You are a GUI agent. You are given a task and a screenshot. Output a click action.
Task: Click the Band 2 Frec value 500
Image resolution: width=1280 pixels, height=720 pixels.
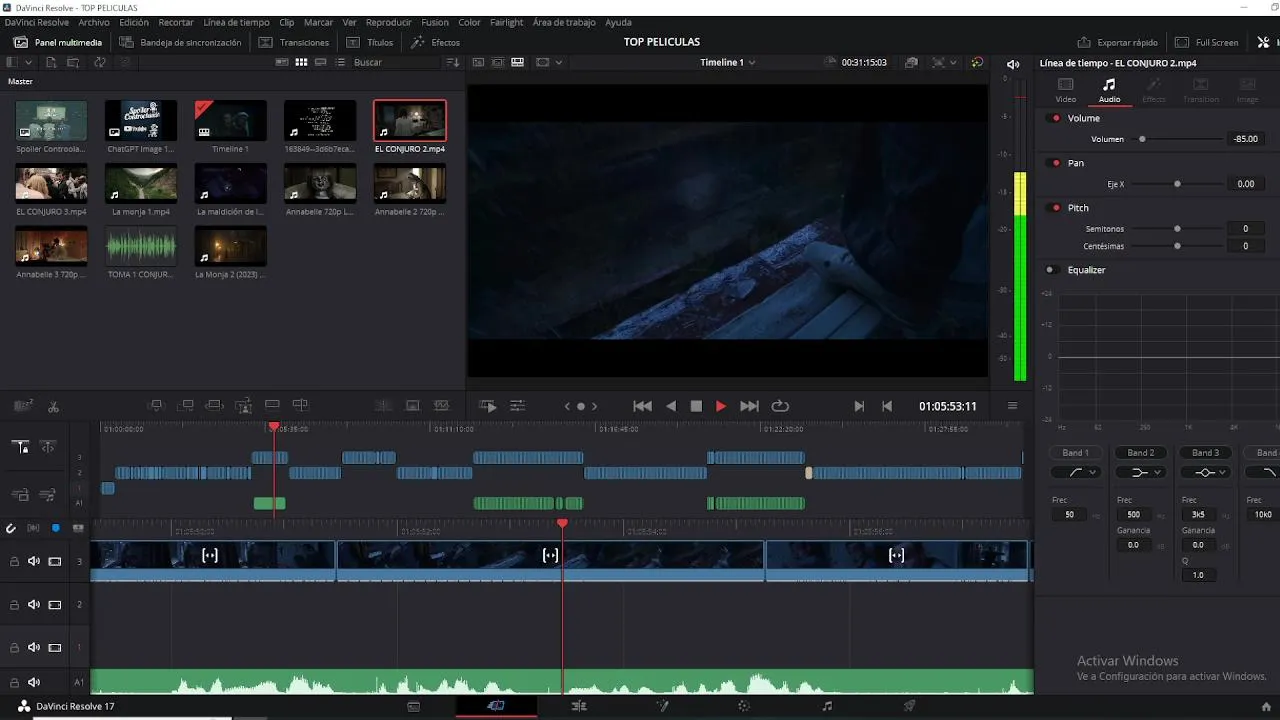(x=1133, y=515)
